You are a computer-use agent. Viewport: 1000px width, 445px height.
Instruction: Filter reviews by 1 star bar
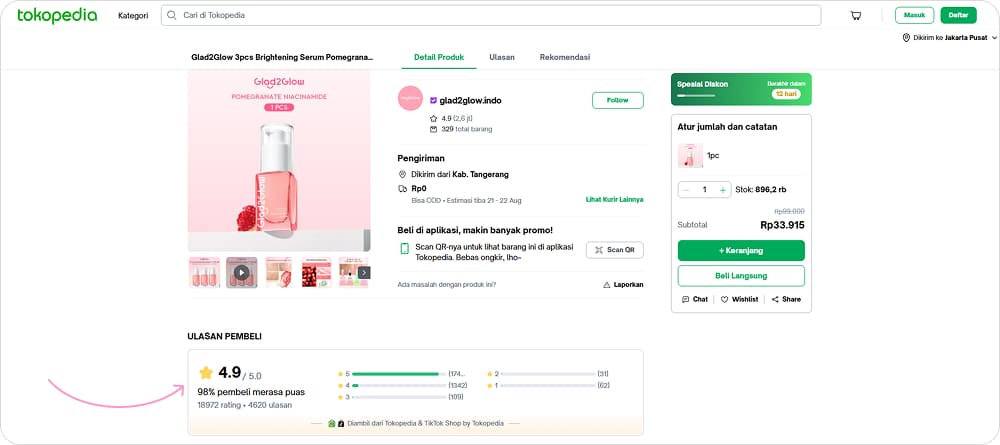[x=548, y=386]
